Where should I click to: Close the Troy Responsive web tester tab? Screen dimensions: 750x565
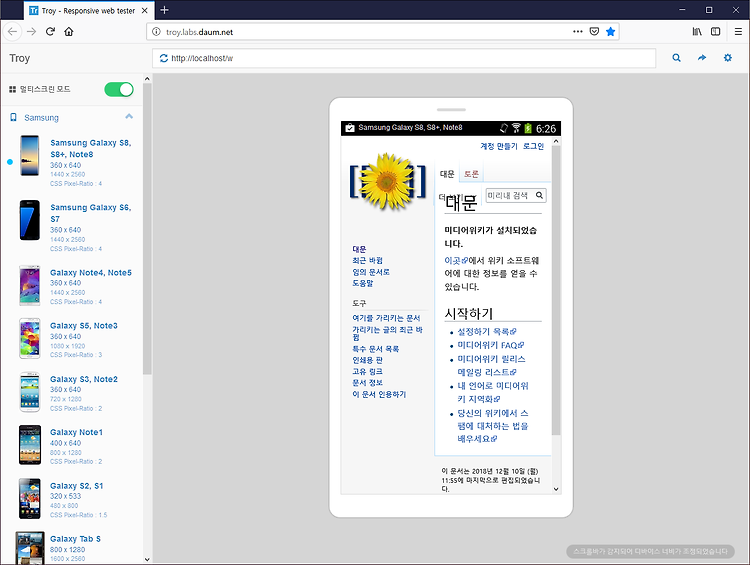click(144, 11)
